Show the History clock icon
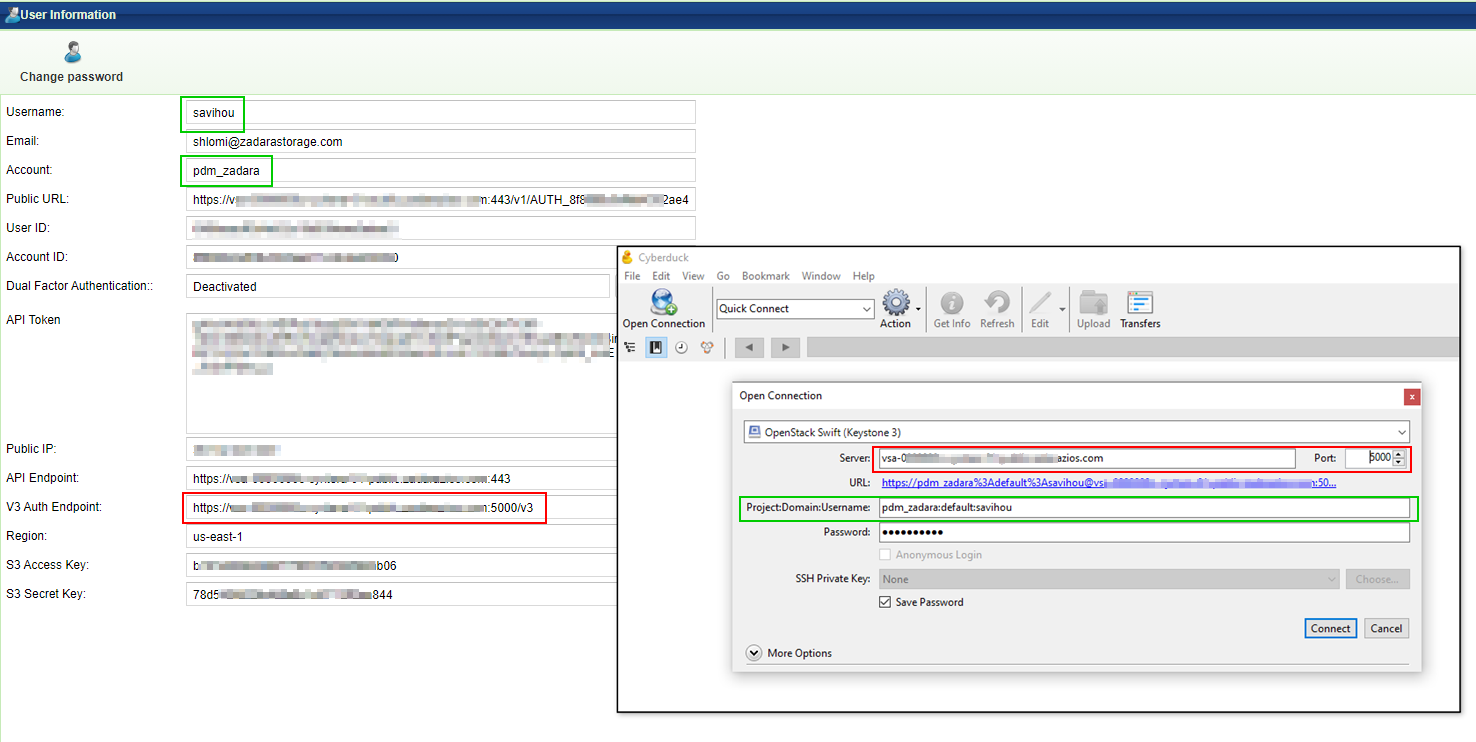This screenshot has height=742, width=1476. [x=682, y=347]
